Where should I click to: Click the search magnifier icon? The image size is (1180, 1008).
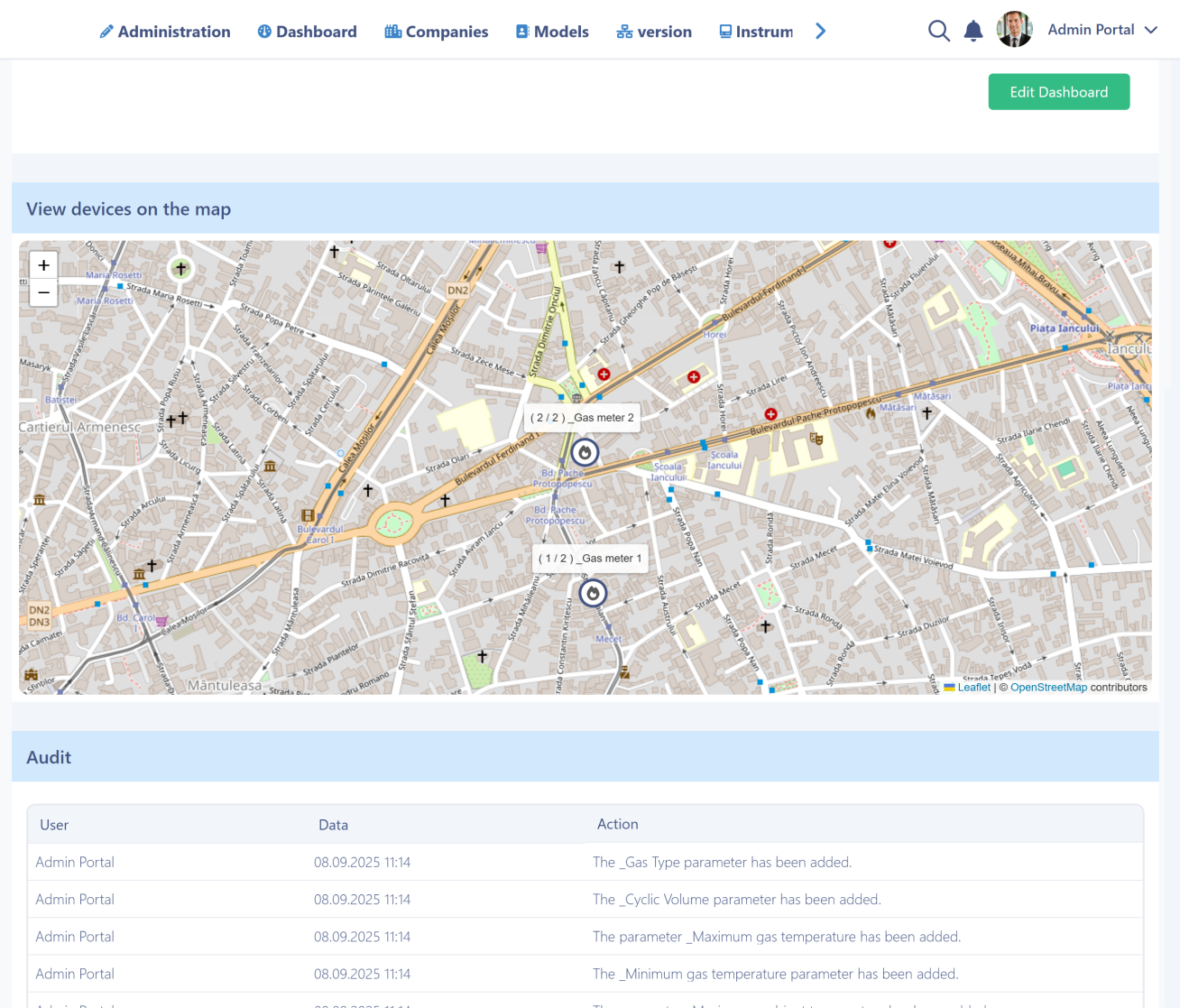click(938, 32)
